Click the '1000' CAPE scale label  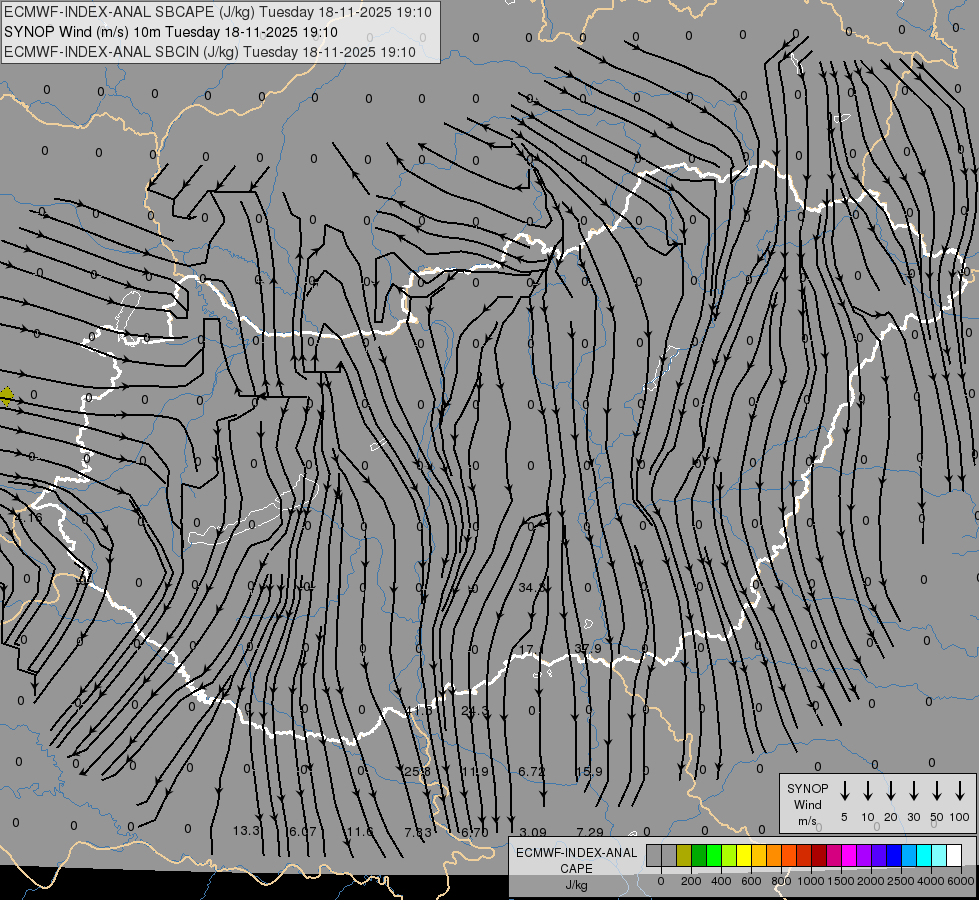[x=811, y=881]
